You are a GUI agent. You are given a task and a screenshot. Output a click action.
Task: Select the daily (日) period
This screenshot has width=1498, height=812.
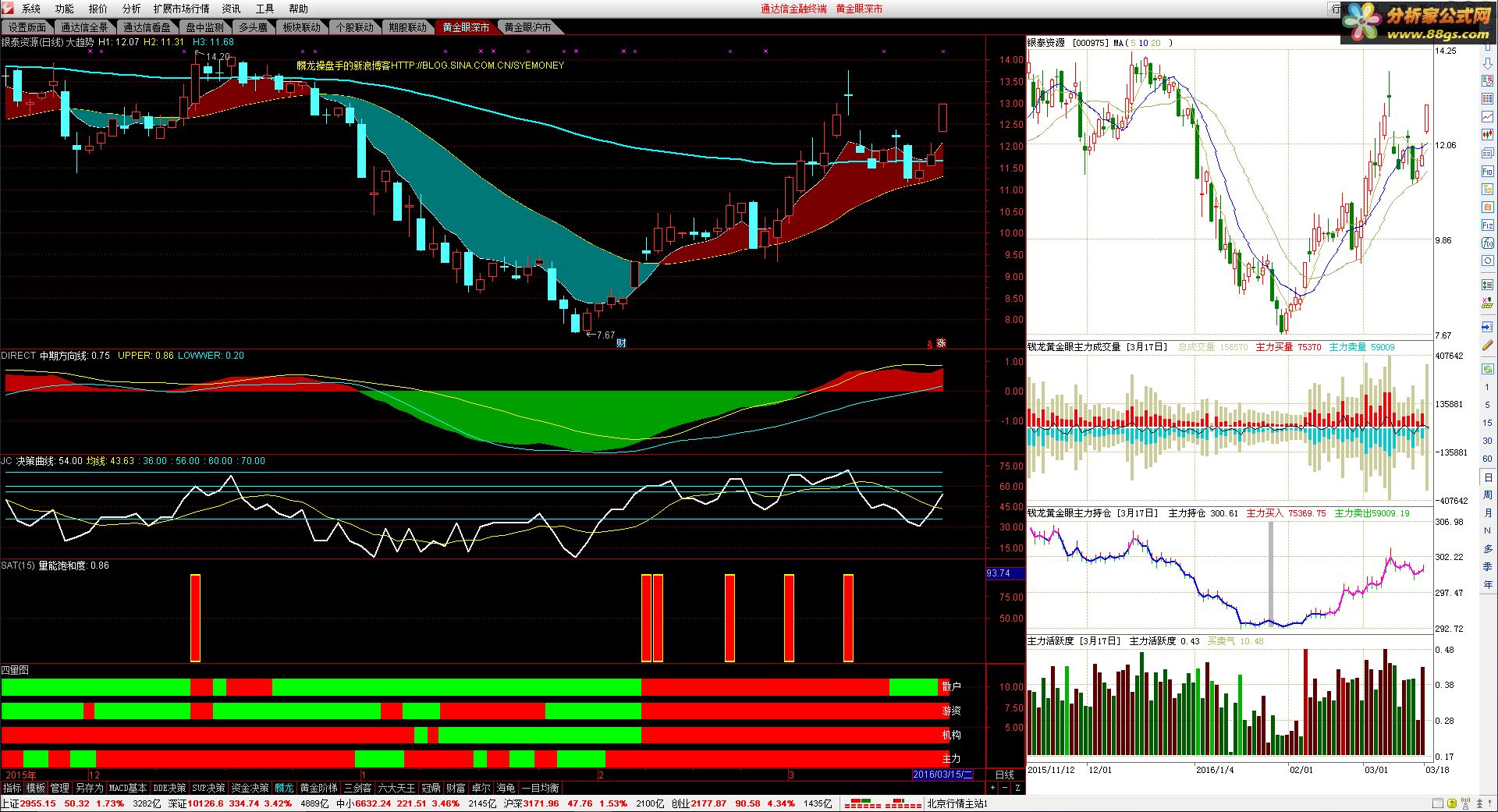coord(1487,477)
